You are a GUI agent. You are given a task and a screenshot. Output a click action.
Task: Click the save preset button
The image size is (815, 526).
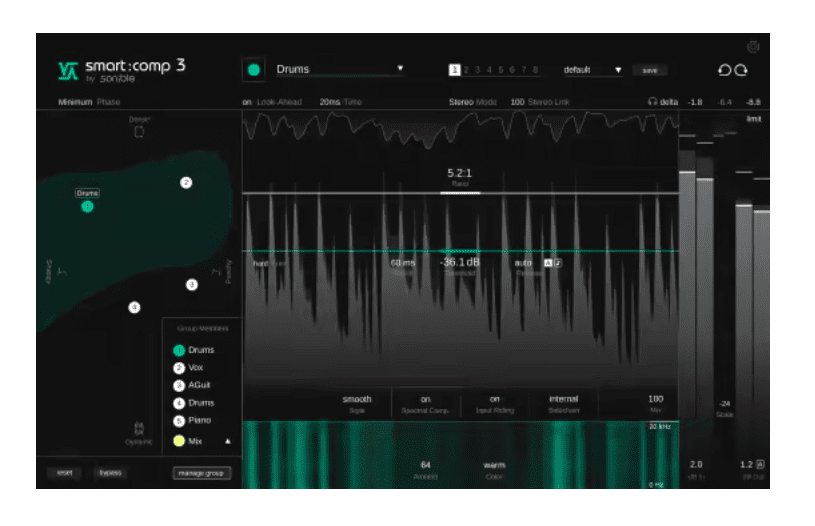coord(650,70)
